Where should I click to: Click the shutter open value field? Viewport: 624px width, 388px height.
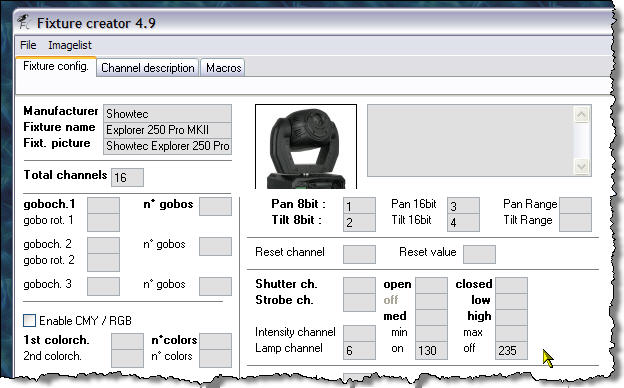point(432,286)
